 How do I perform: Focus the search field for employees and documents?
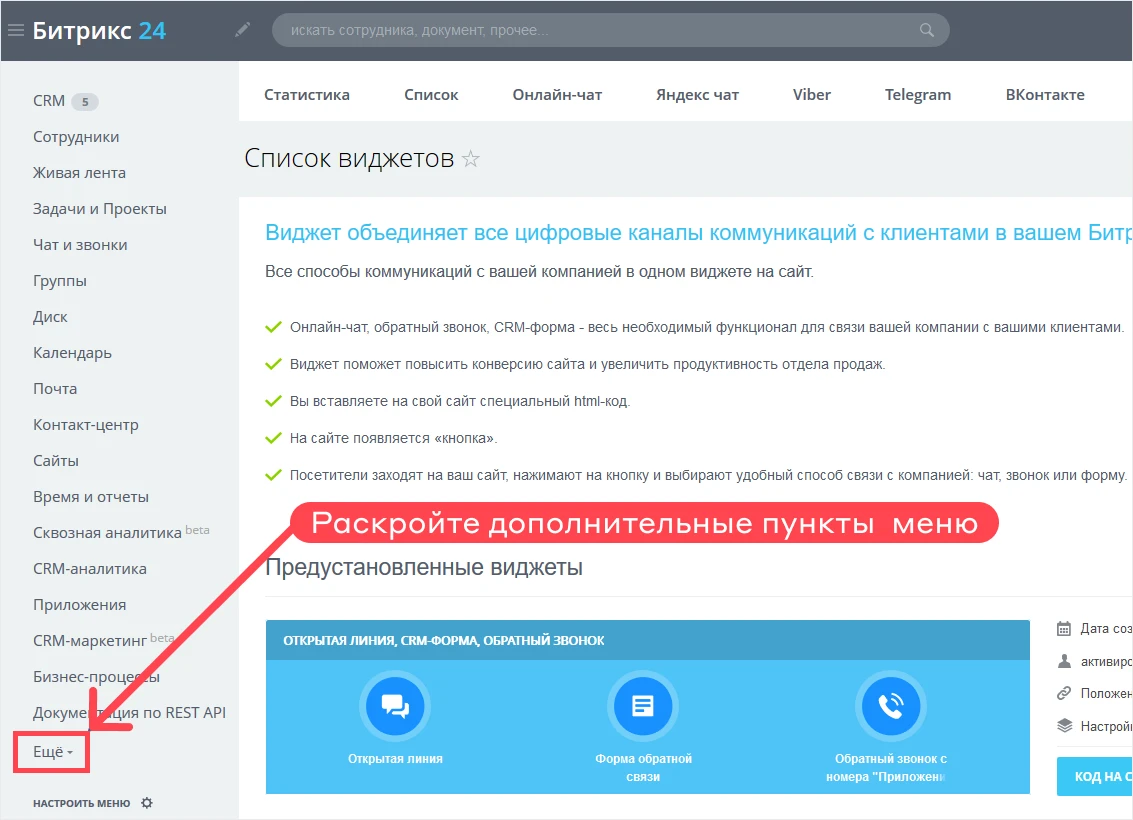pos(611,30)
